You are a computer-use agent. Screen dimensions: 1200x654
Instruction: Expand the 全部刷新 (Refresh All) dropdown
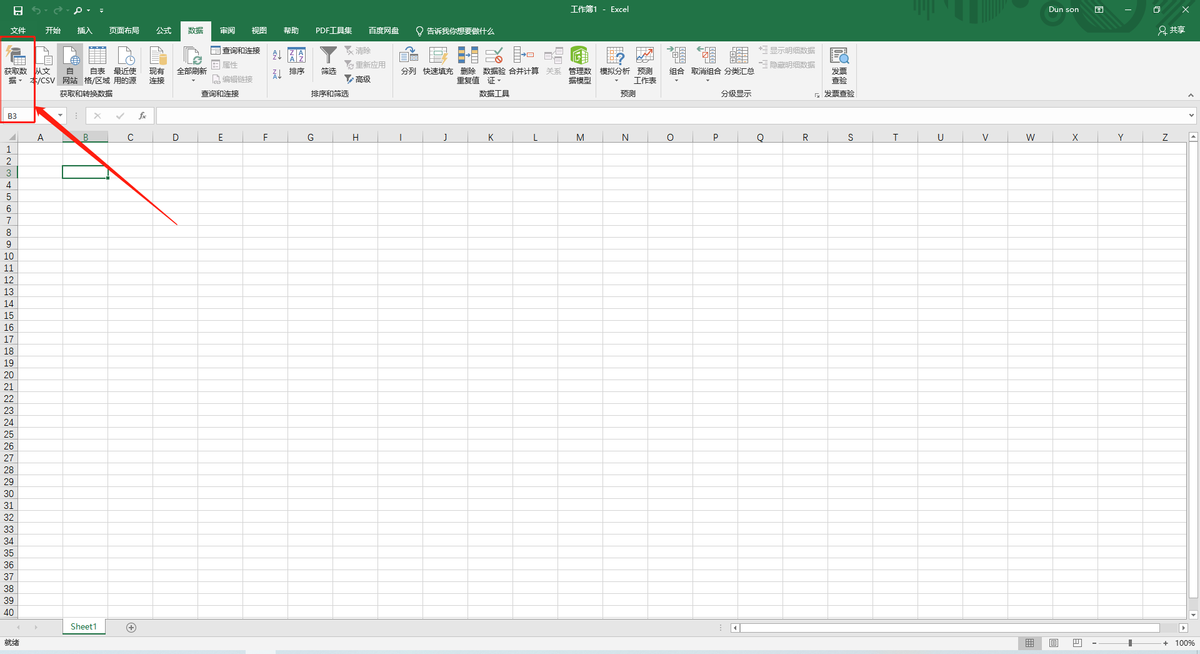pos(192,81)
